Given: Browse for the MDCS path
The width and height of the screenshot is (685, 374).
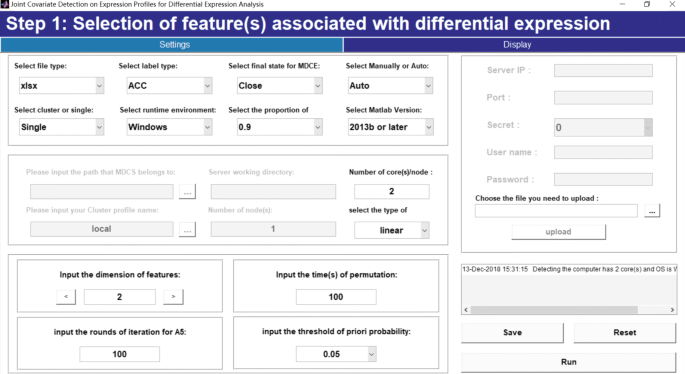Looking at the screenshot, I should coord(187,191).
